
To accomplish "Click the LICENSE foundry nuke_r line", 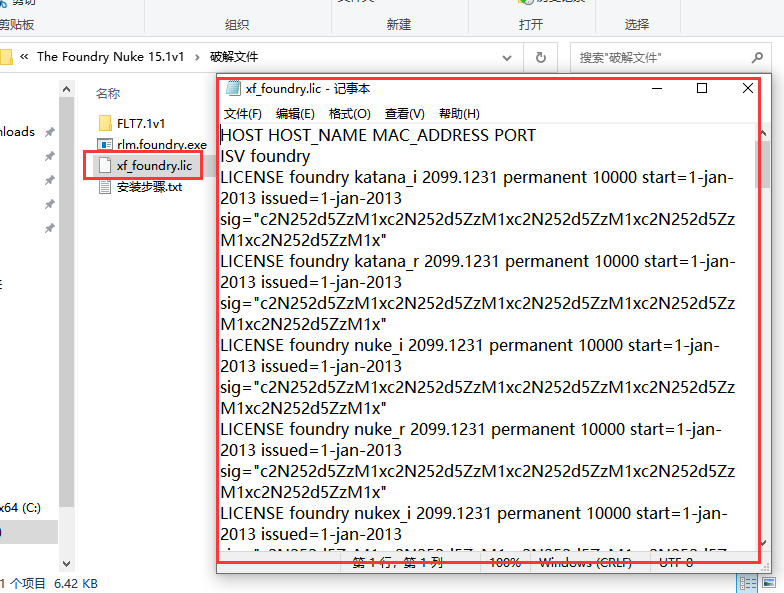I will click(471, 430).
